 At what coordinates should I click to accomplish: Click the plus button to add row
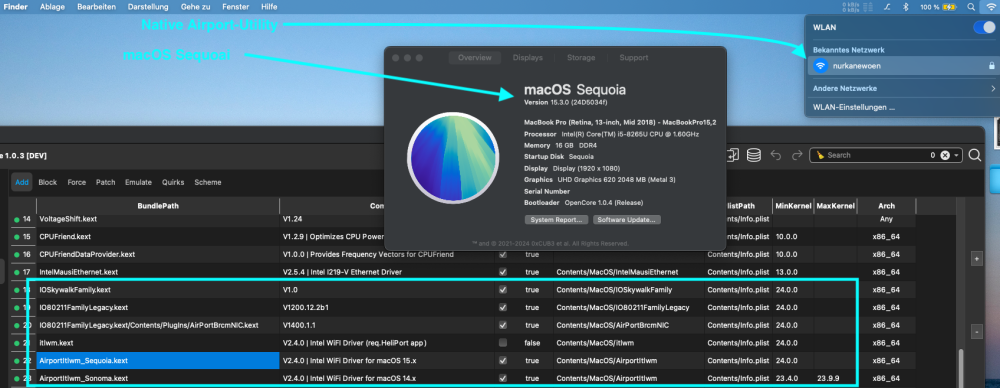976,258
